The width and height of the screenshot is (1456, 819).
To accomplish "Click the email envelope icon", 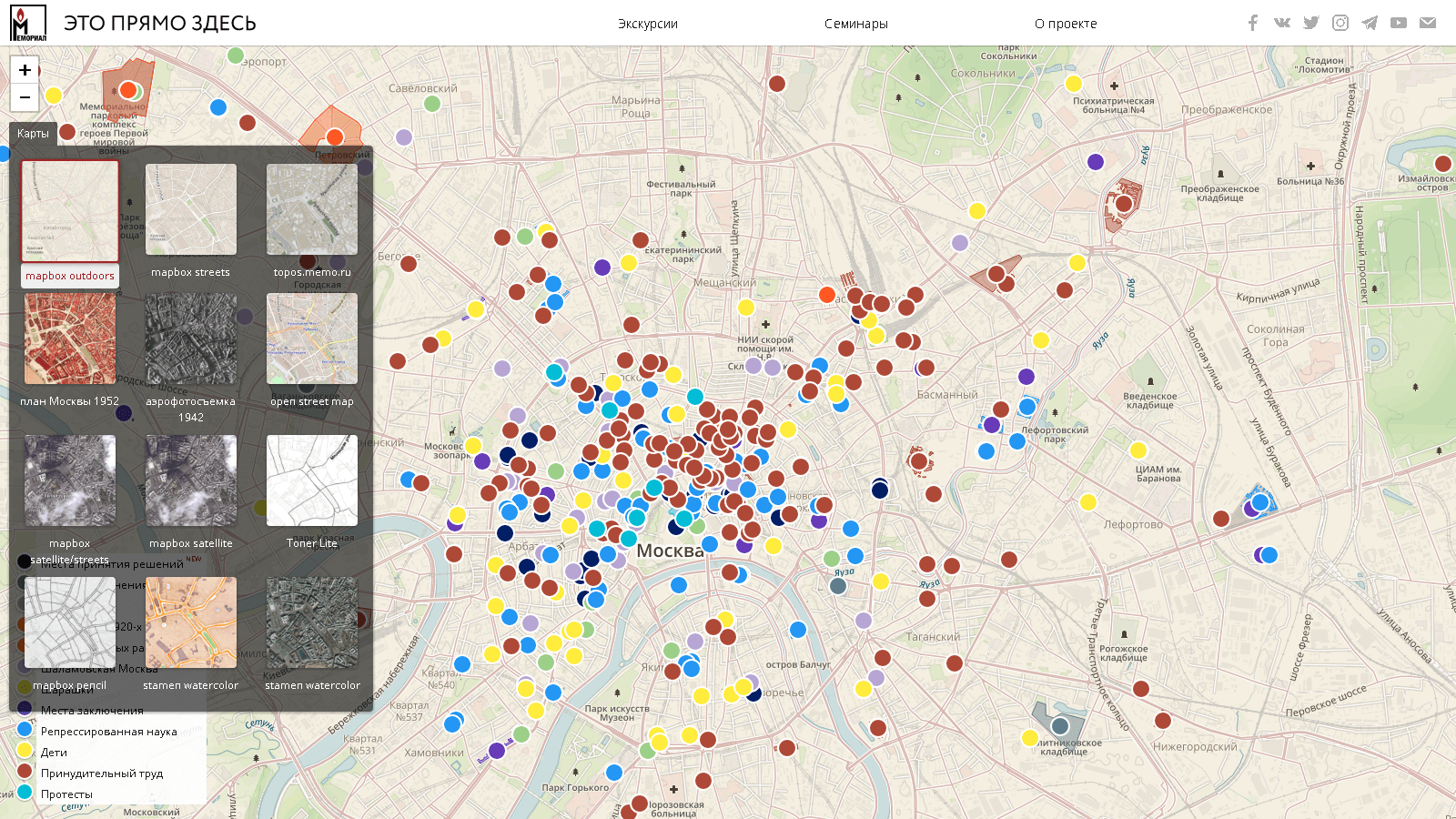I will pyautogui.click(x=1428, y=23).
